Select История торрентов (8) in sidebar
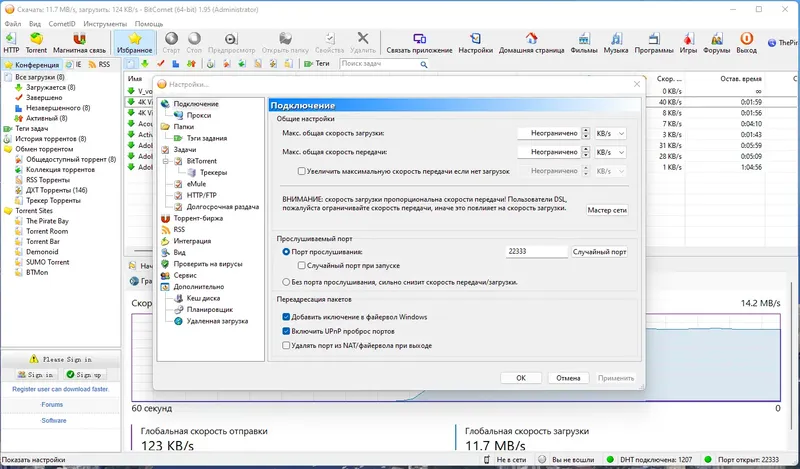The height and width of the screenshot is (469, 800). click(x=51, y=139)
